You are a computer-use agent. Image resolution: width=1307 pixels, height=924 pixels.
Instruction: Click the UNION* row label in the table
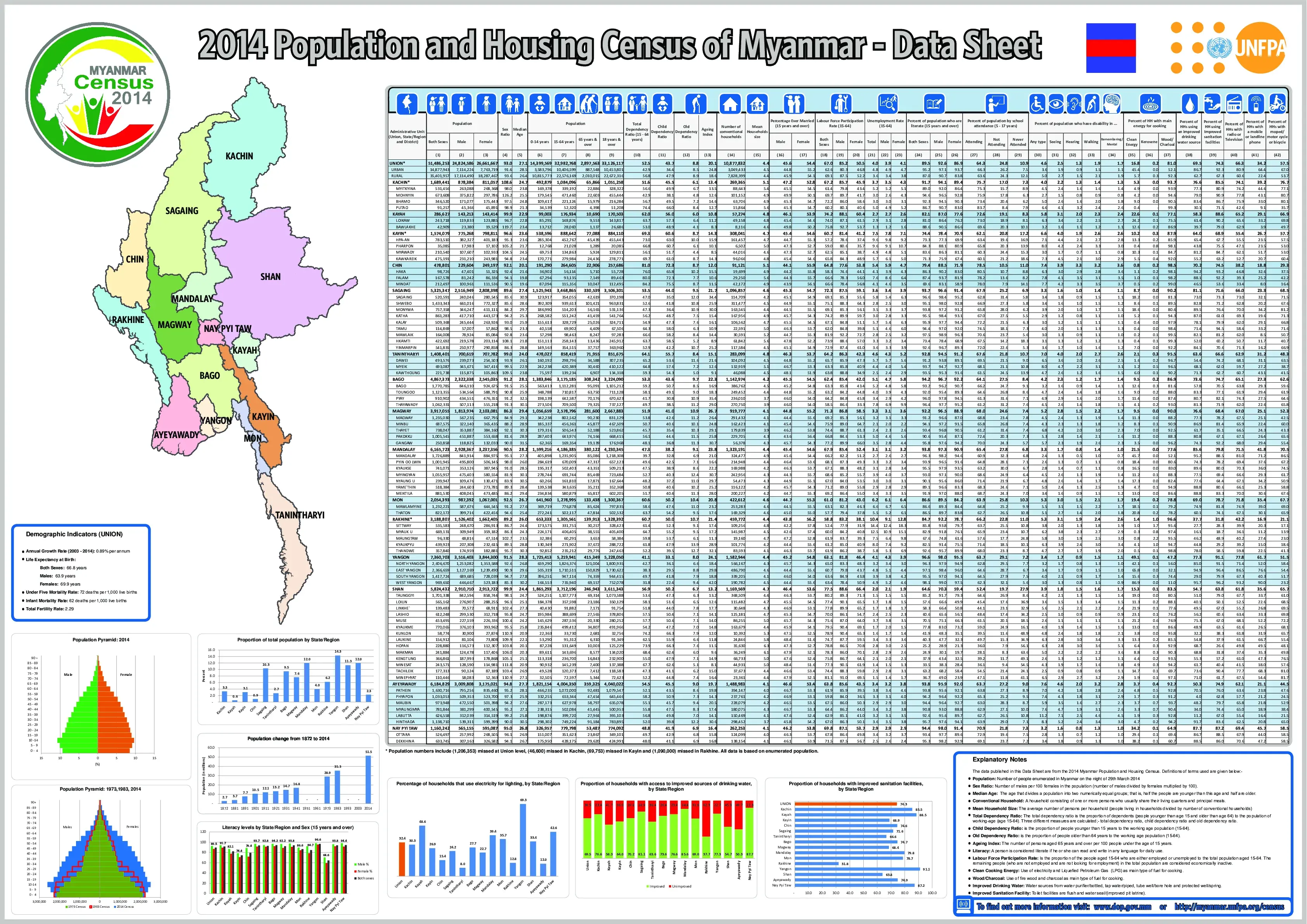[x=398, y=163]
